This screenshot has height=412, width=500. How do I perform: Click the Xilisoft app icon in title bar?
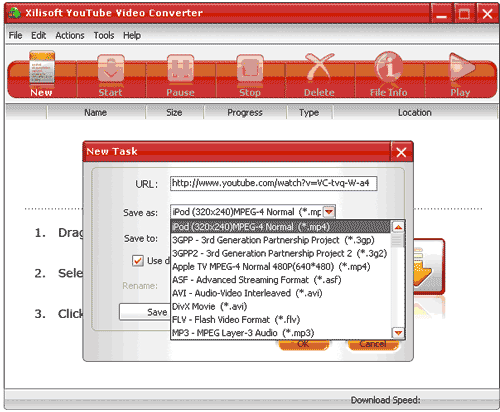click(x=14, y=13)
